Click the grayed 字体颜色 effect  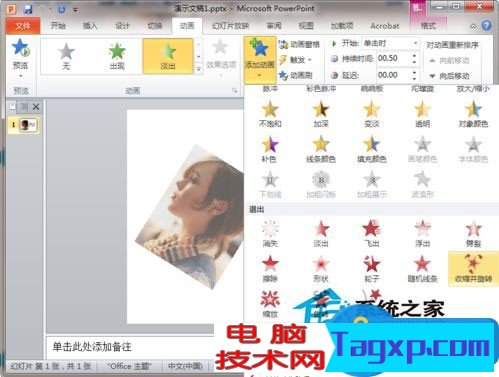[473, 149]
